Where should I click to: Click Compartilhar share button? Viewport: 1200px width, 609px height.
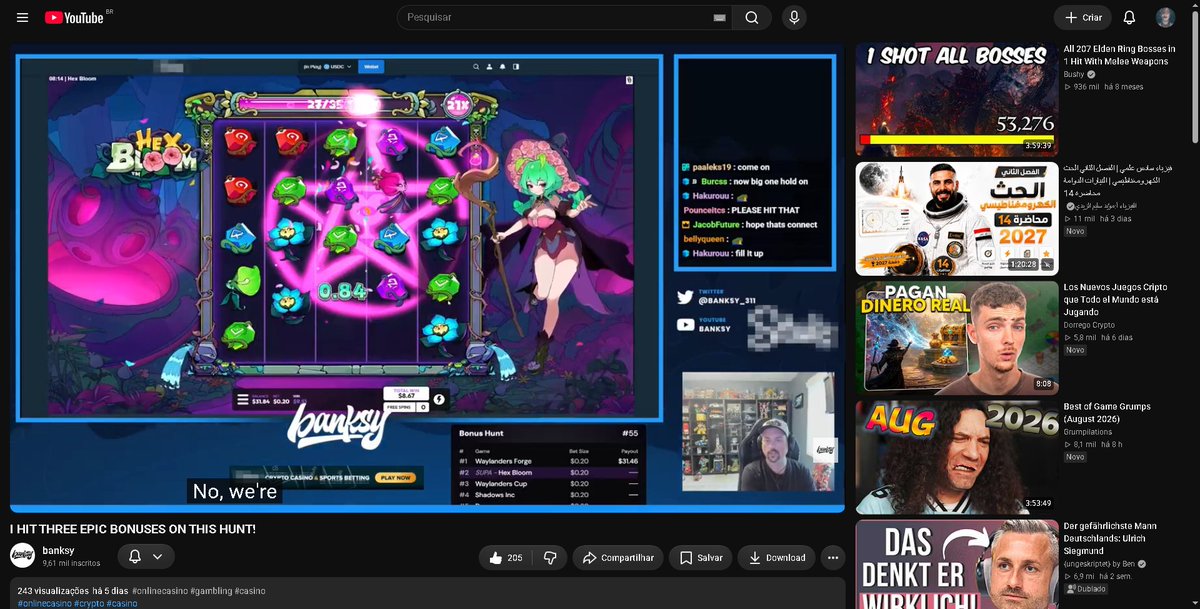(x=618, y=558)
